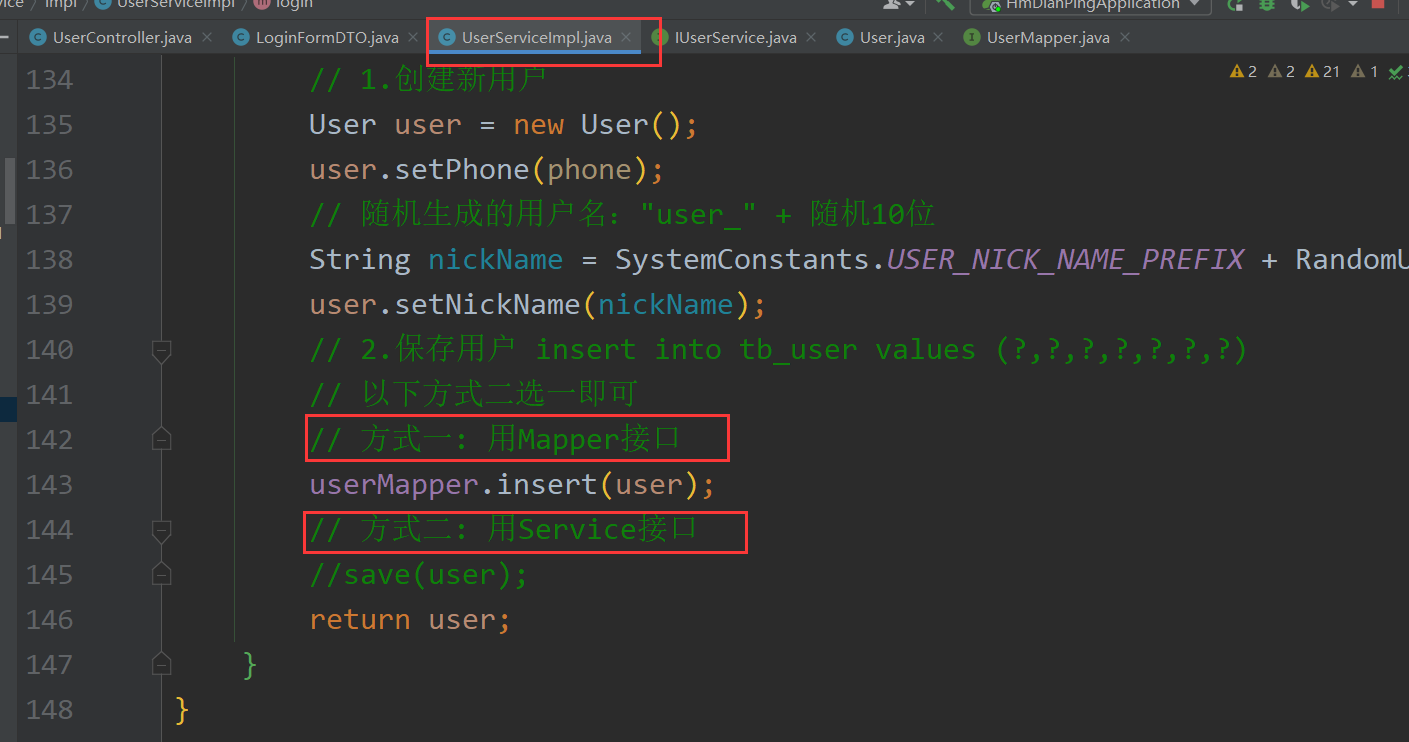The width and height of the screenshot is (1409, 742).
Task: Click the insert method call on line 143
Action: 547,484
